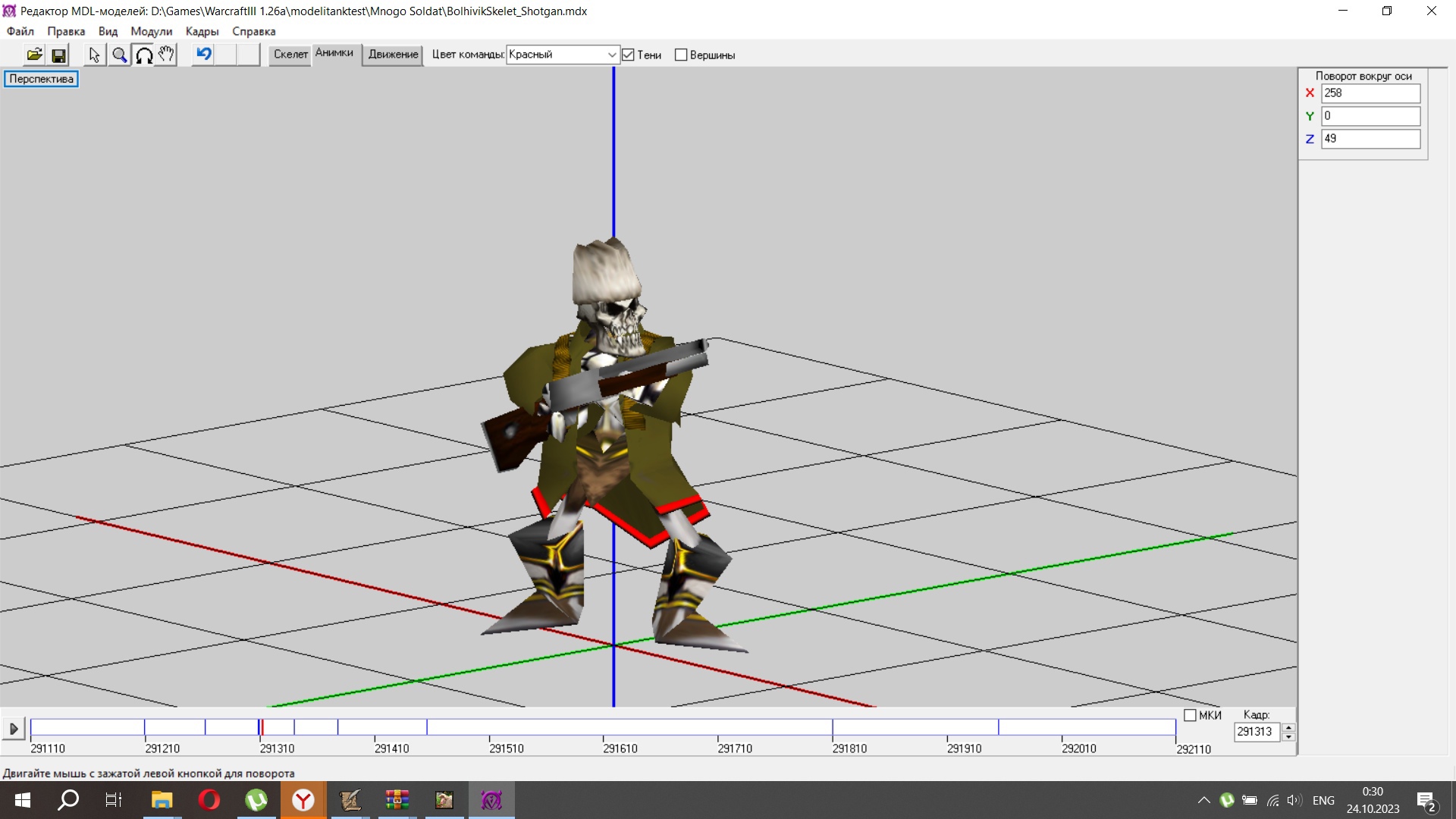Enable the Вершины vertices checkbox
Screen dimensions: 1456x819
[681, 55]
